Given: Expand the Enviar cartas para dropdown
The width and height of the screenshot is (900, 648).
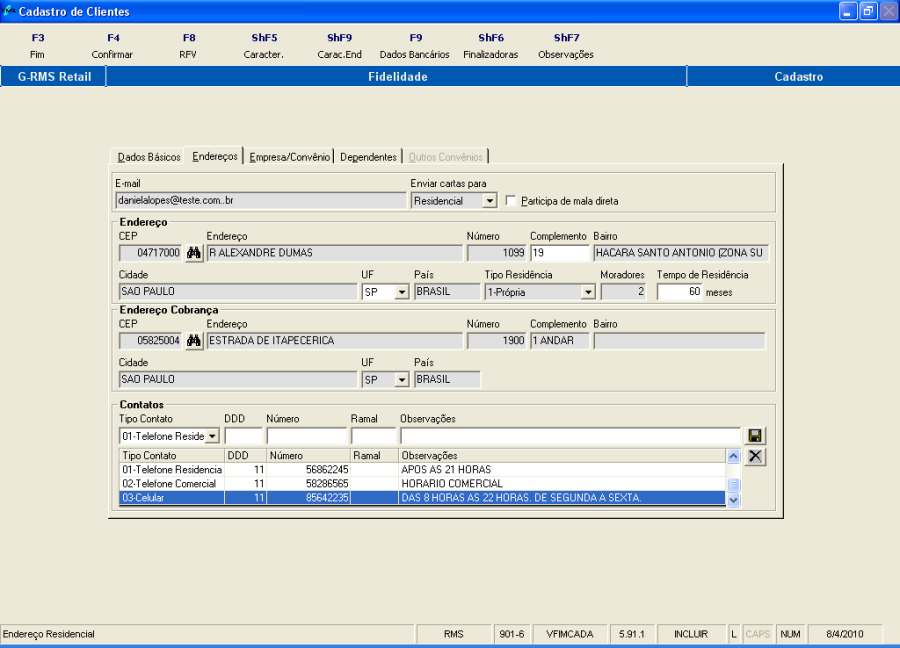Looking at the screenshot, I should 489,201.
